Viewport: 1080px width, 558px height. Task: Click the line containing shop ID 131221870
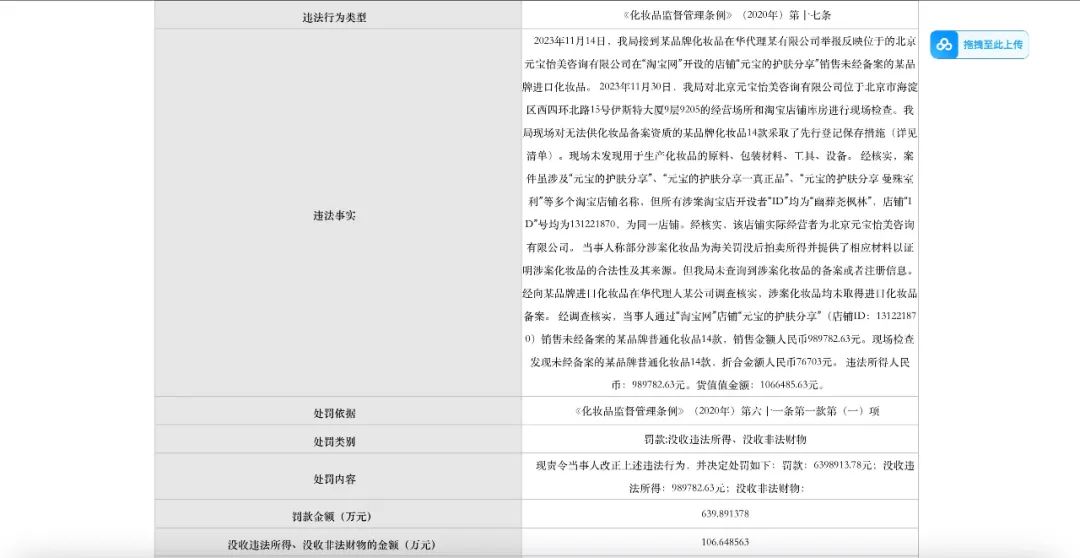[720, 225]
